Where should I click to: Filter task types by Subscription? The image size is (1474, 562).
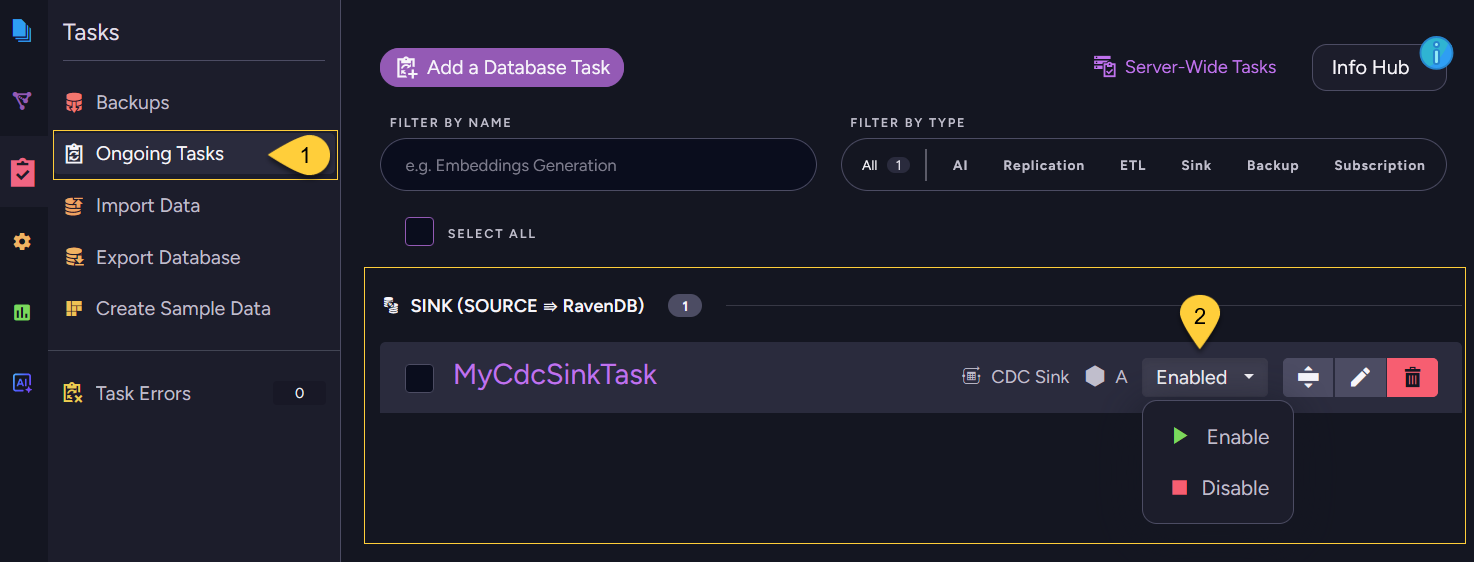[1379, 165]
